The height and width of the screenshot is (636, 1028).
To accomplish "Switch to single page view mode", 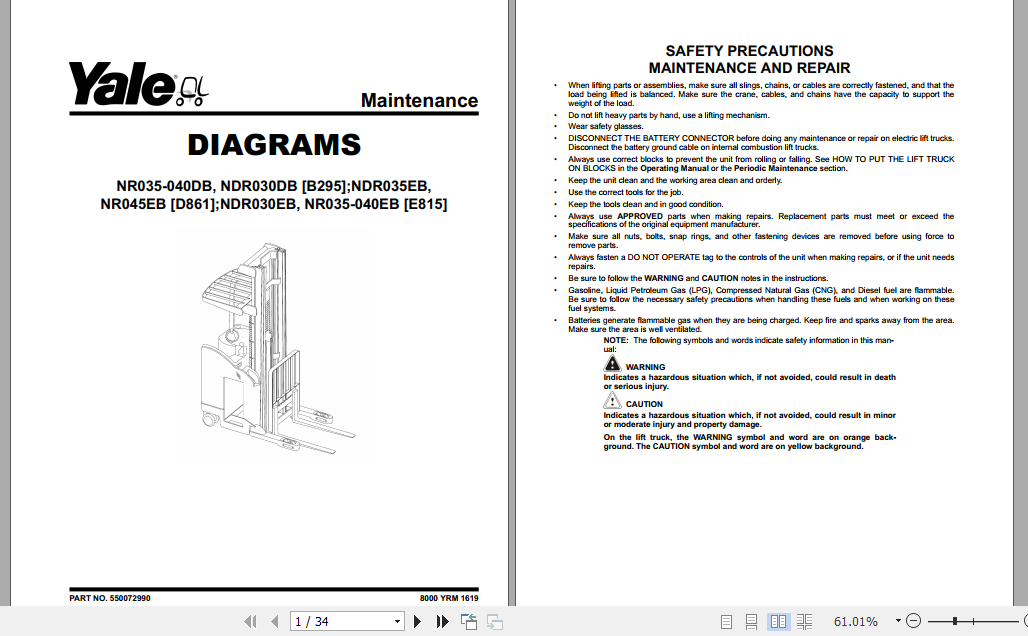I will point(726,621).
